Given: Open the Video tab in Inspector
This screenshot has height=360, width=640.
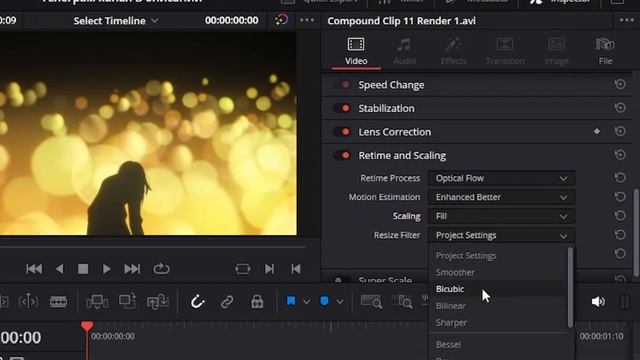Looking at the screenshot, I should (x=356, y=51).
